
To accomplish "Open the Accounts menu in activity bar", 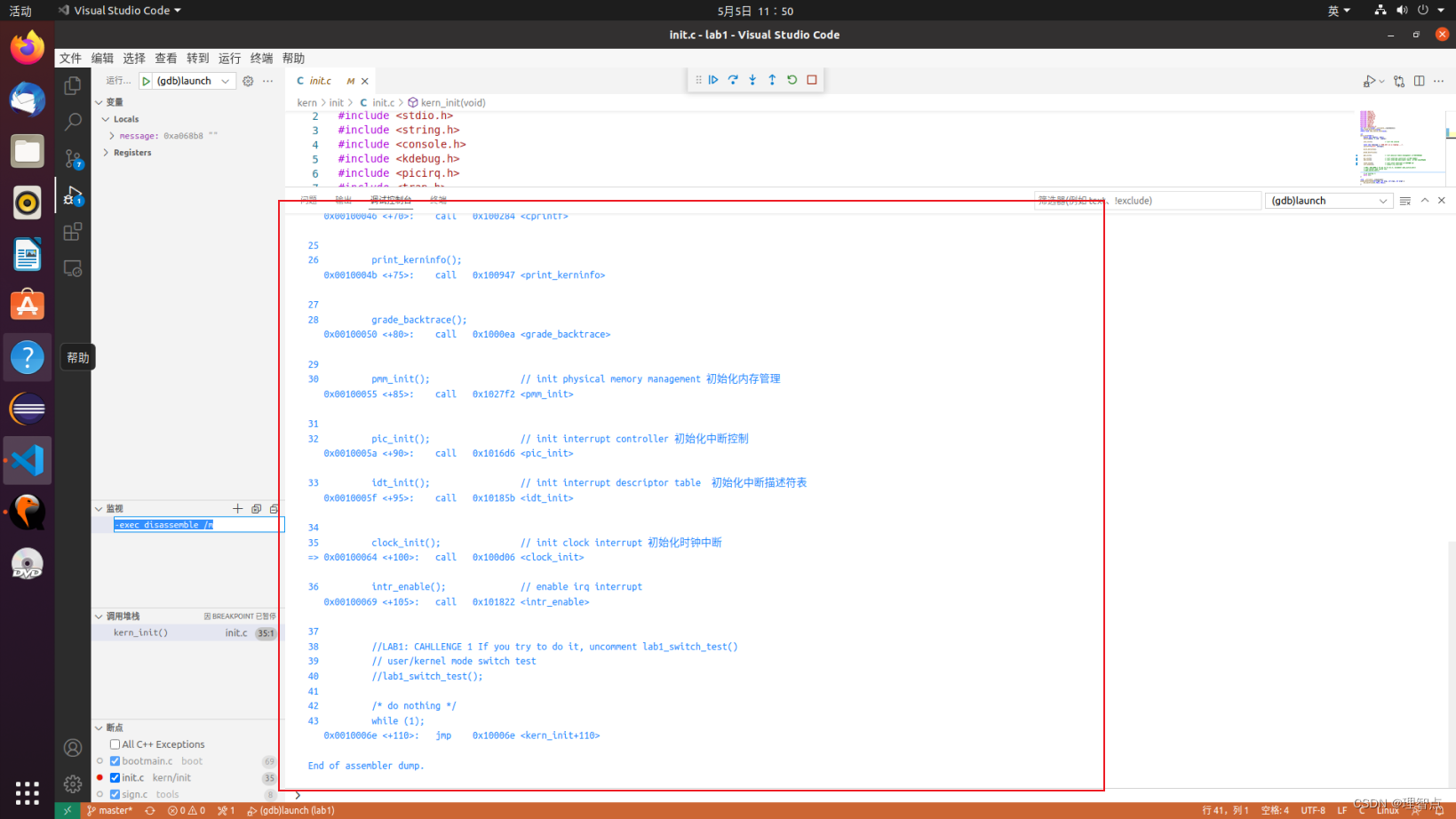I will pyautogui.click(x=73, y=748).
